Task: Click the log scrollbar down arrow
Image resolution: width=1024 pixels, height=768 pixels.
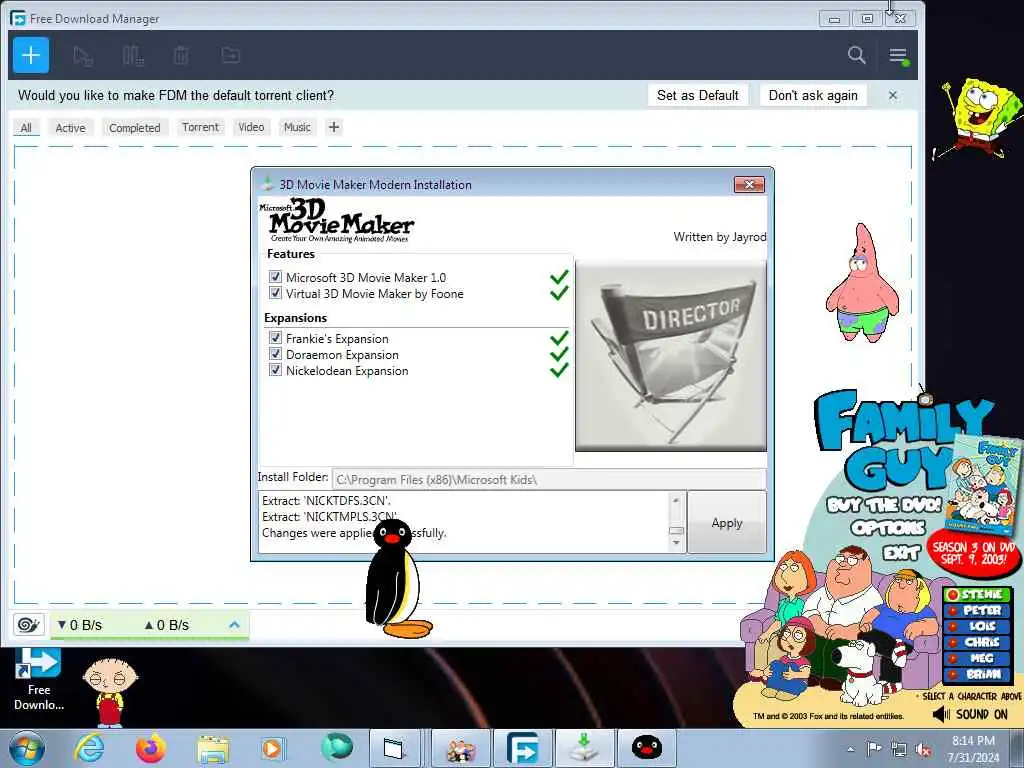Action: coord(676,543)
